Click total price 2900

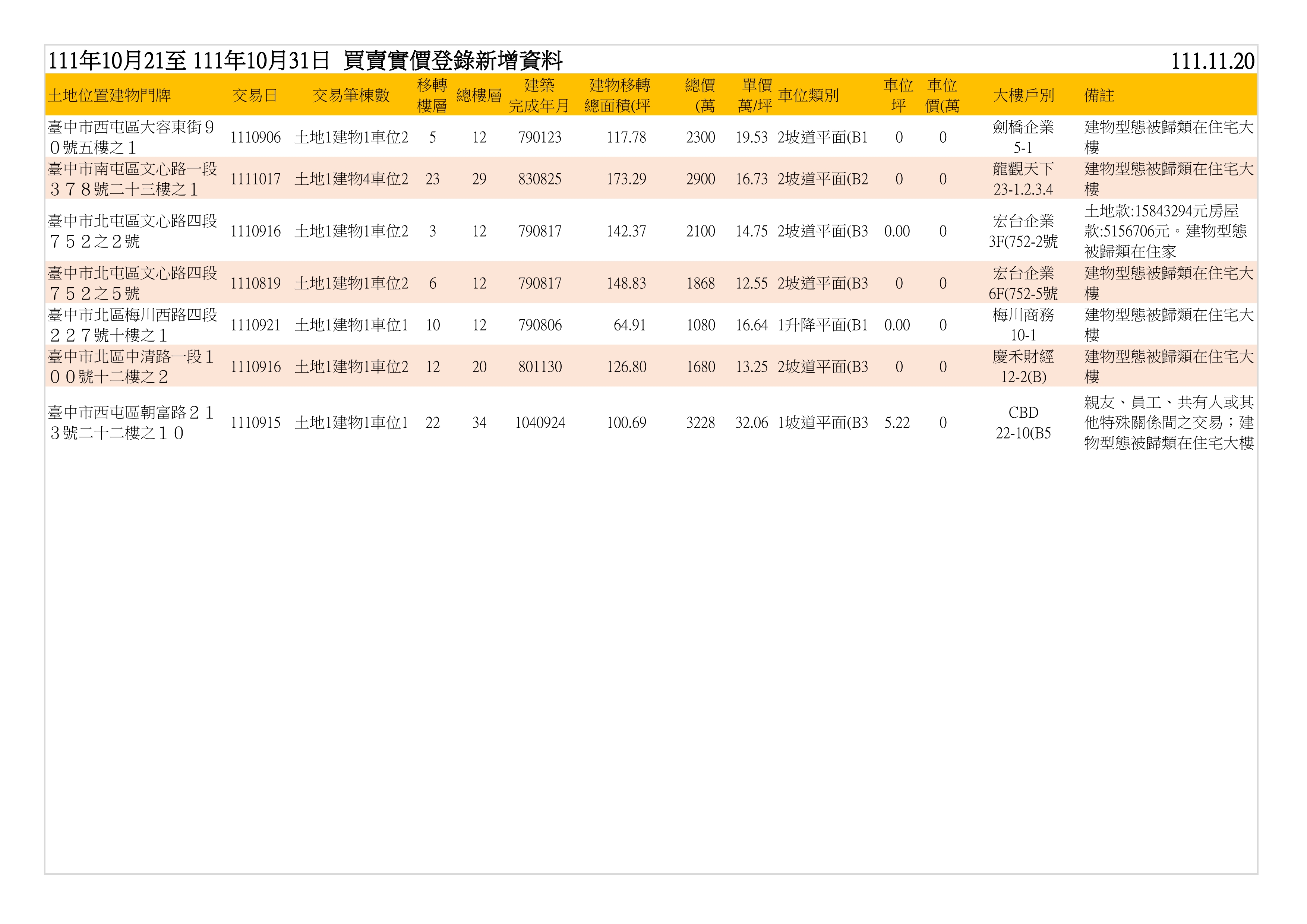coord(700,179)
